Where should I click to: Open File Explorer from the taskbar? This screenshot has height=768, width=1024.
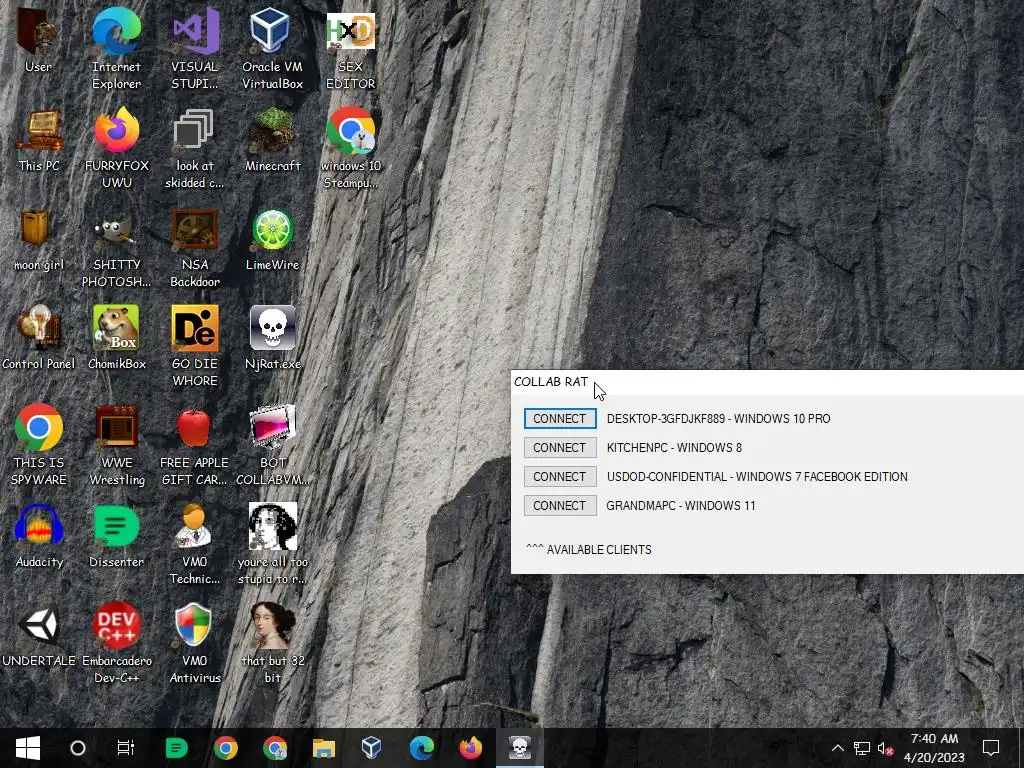(324, 748)
